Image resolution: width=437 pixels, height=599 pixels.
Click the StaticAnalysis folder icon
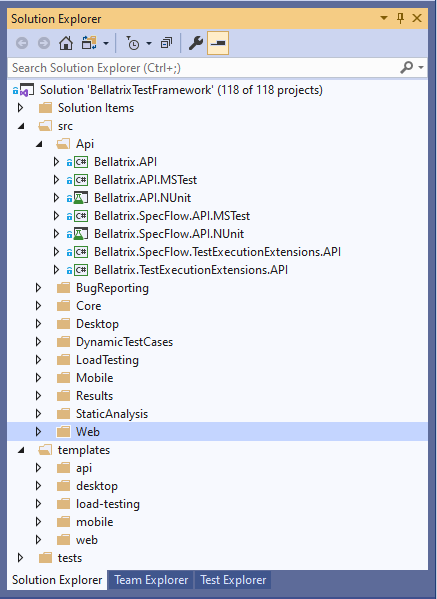(x=63, y=414)
